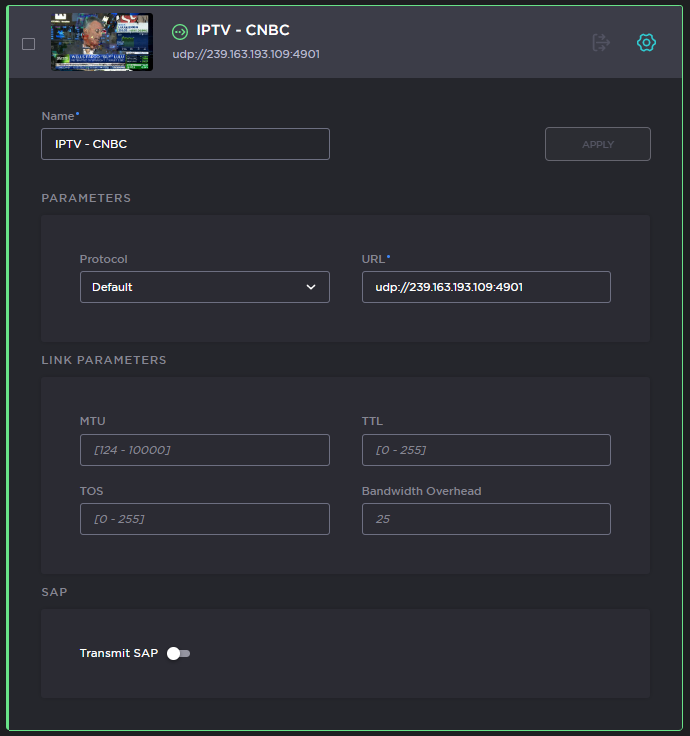Click the LINK PARAMETERS section heading
690x736 pixels.
coord(104,360)
